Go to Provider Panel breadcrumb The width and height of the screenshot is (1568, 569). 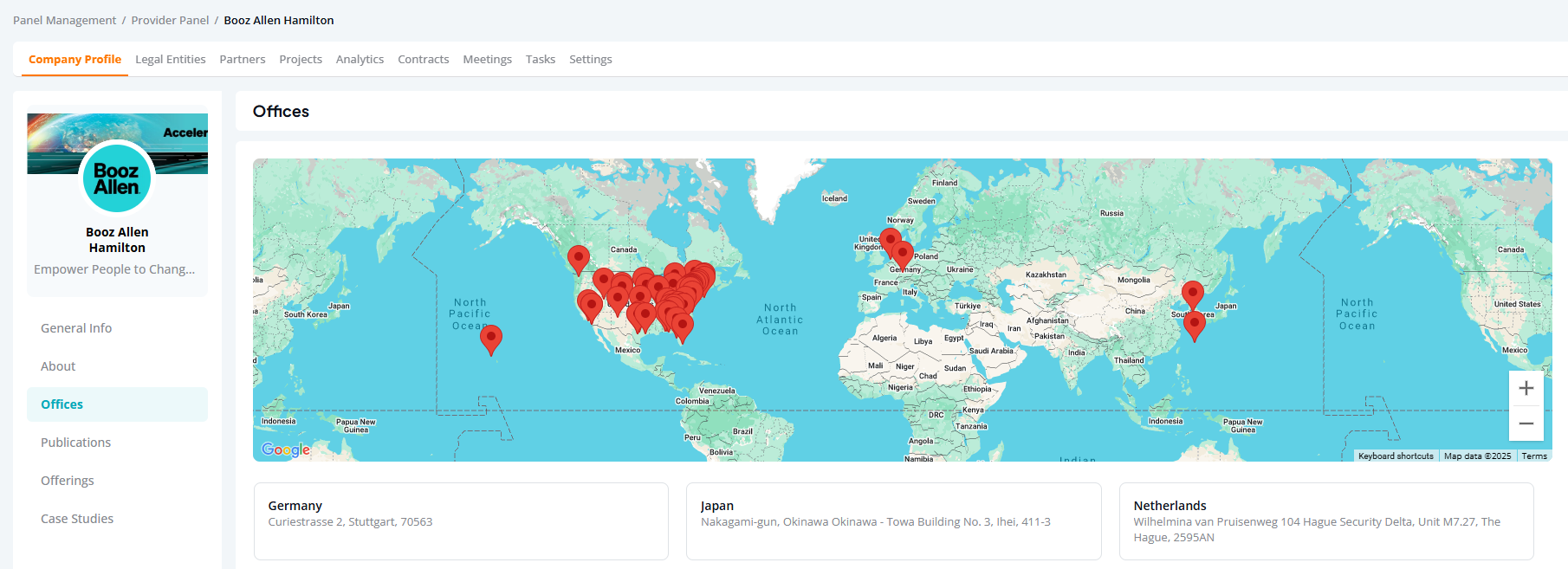pyautogui.click(x=170, y=20)
